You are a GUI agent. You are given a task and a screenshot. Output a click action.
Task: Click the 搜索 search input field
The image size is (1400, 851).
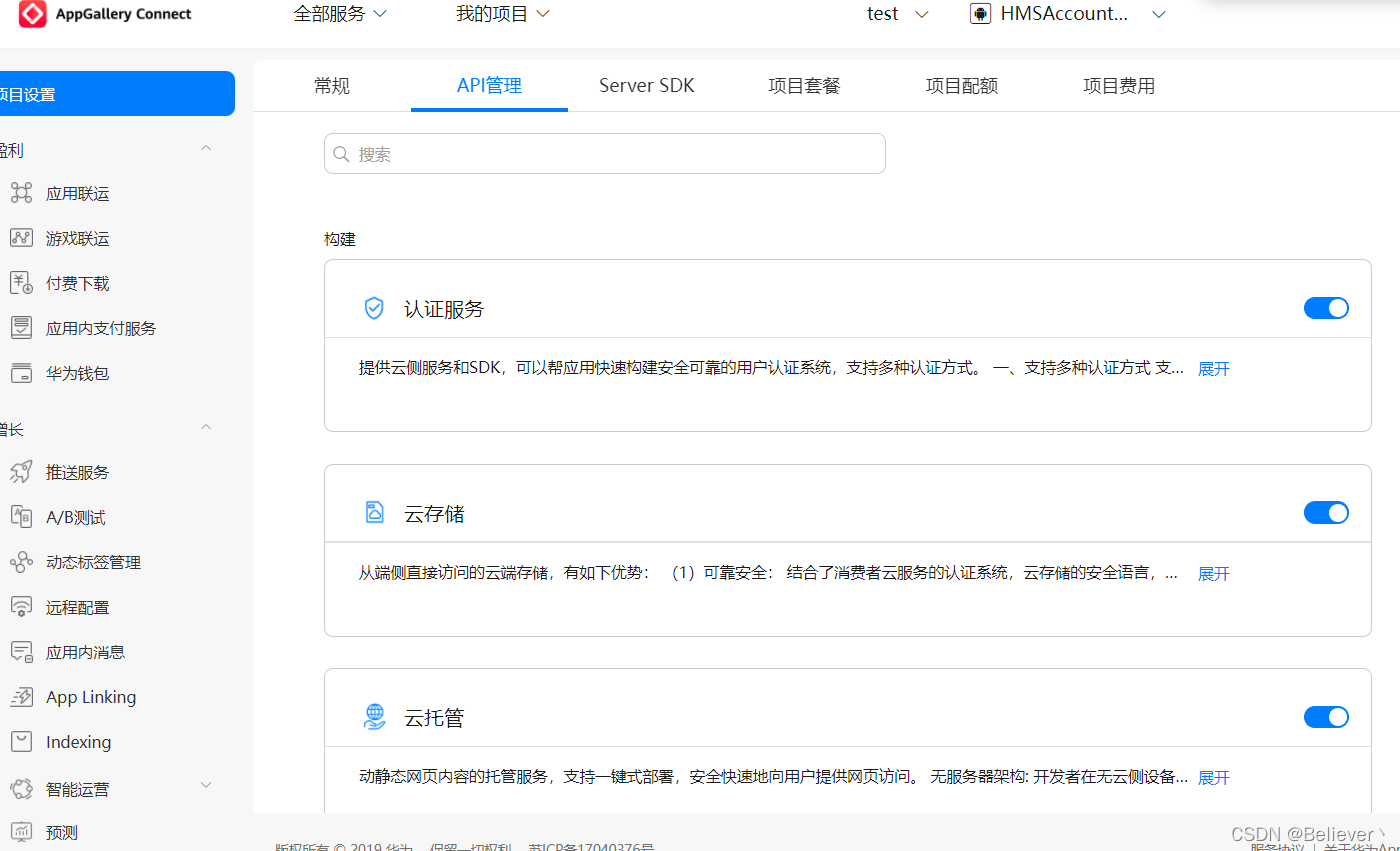(x=605, y=154)
